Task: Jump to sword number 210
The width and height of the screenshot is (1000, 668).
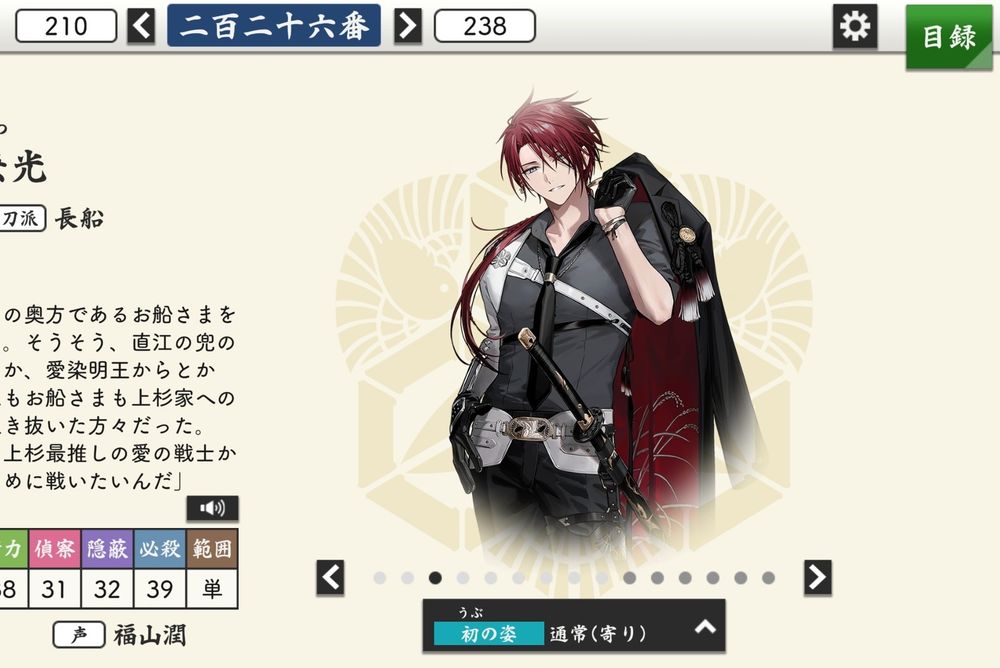Action: pos(66,26)
